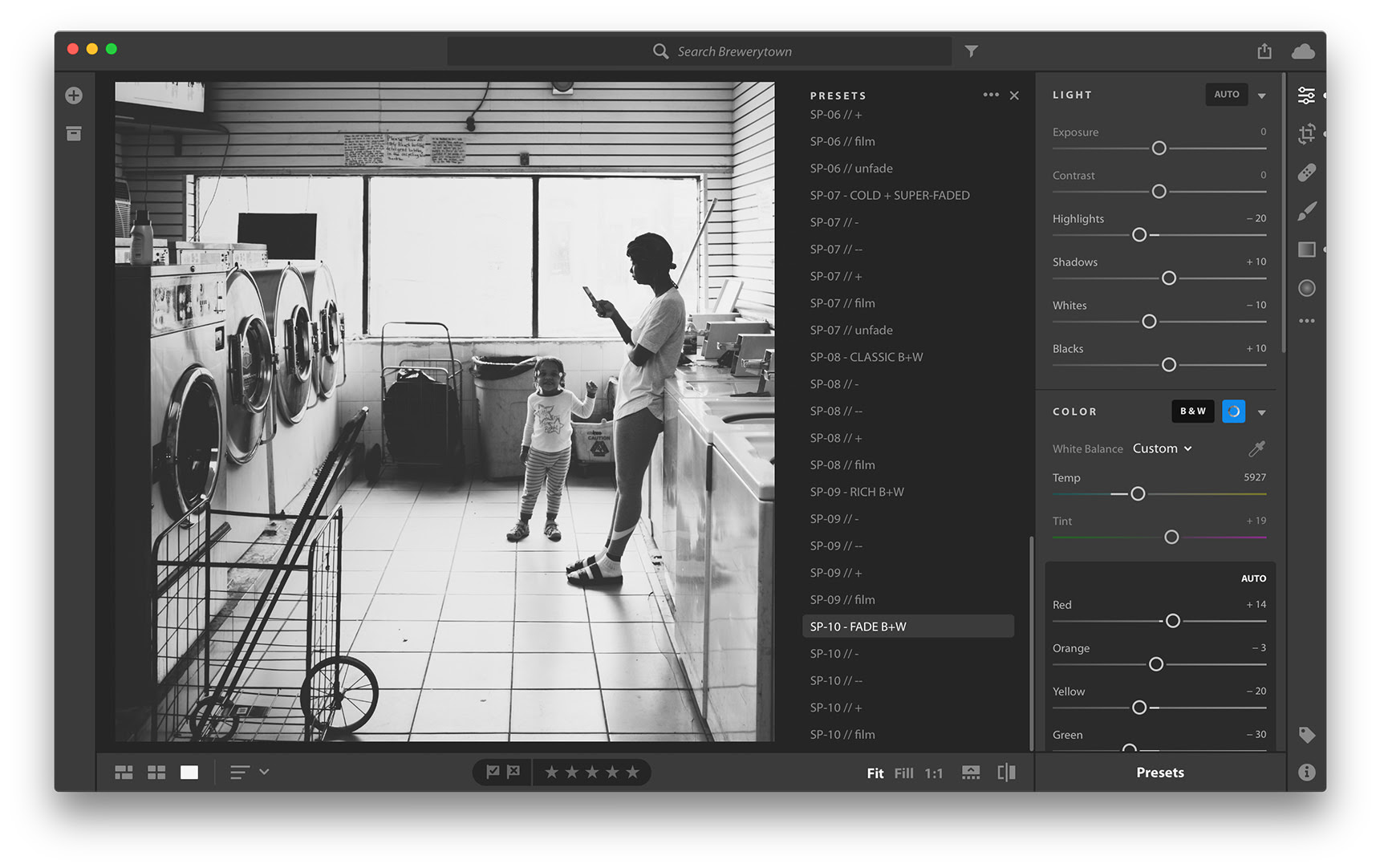Click the Search Brewerytown field
This screenshot has height=868, width=1380.
[700, 51]
